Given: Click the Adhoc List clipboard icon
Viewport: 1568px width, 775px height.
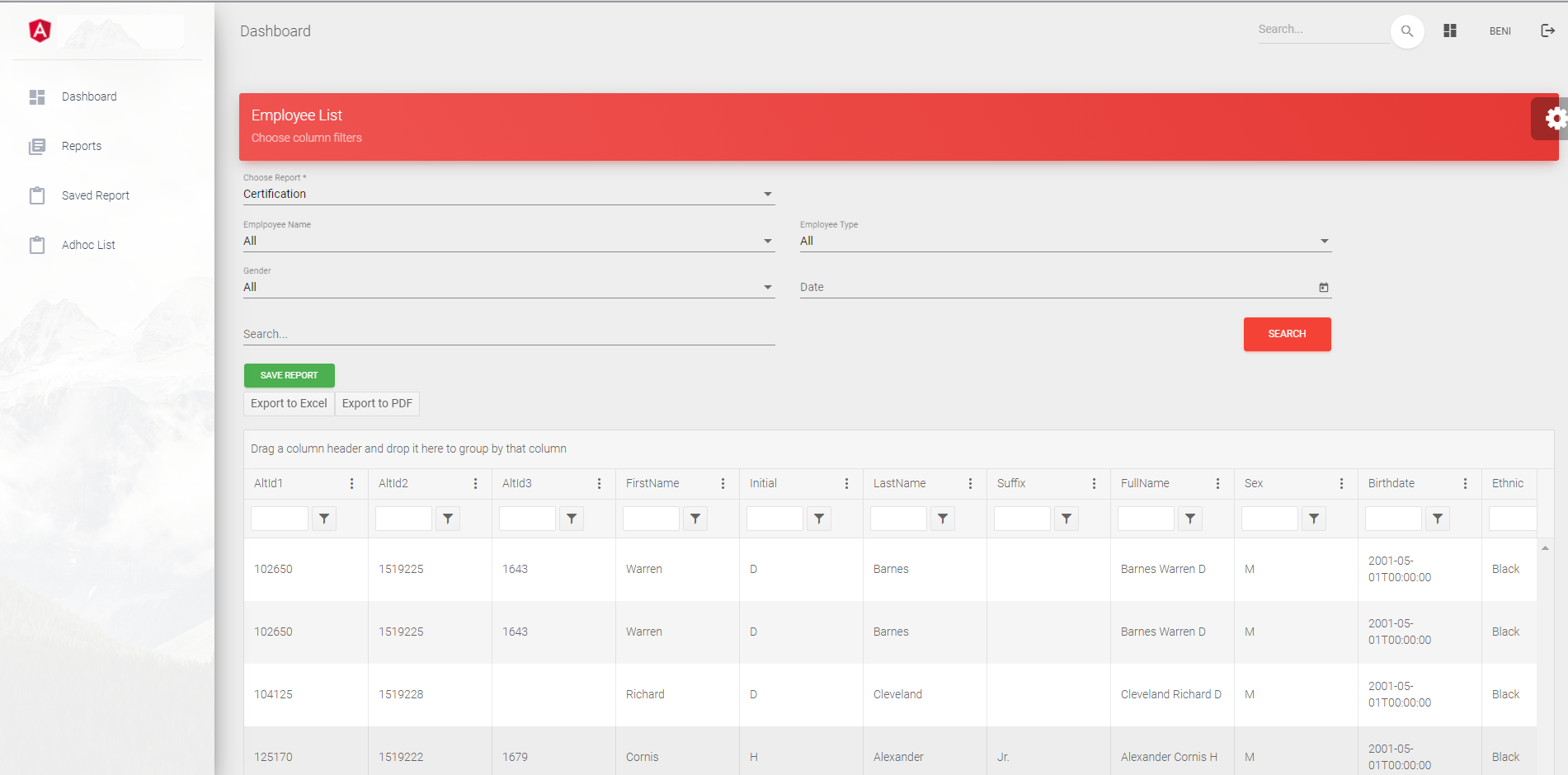Looking at the screenshot, I should pos(37,245).
